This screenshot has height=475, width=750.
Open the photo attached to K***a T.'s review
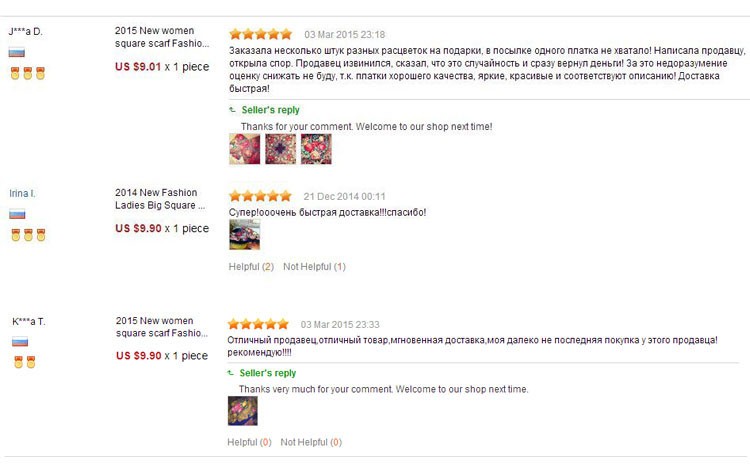pos(243,411)
